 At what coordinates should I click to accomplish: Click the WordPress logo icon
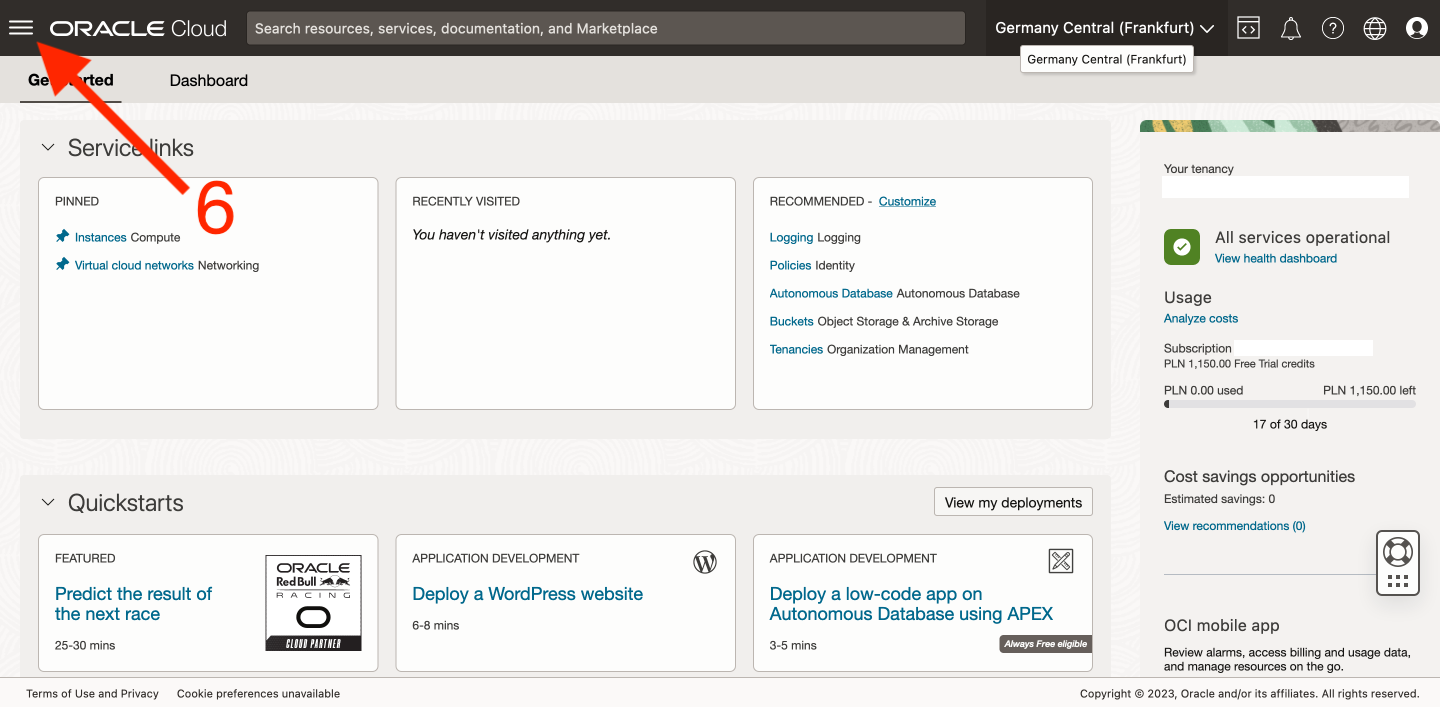point(705,562)
